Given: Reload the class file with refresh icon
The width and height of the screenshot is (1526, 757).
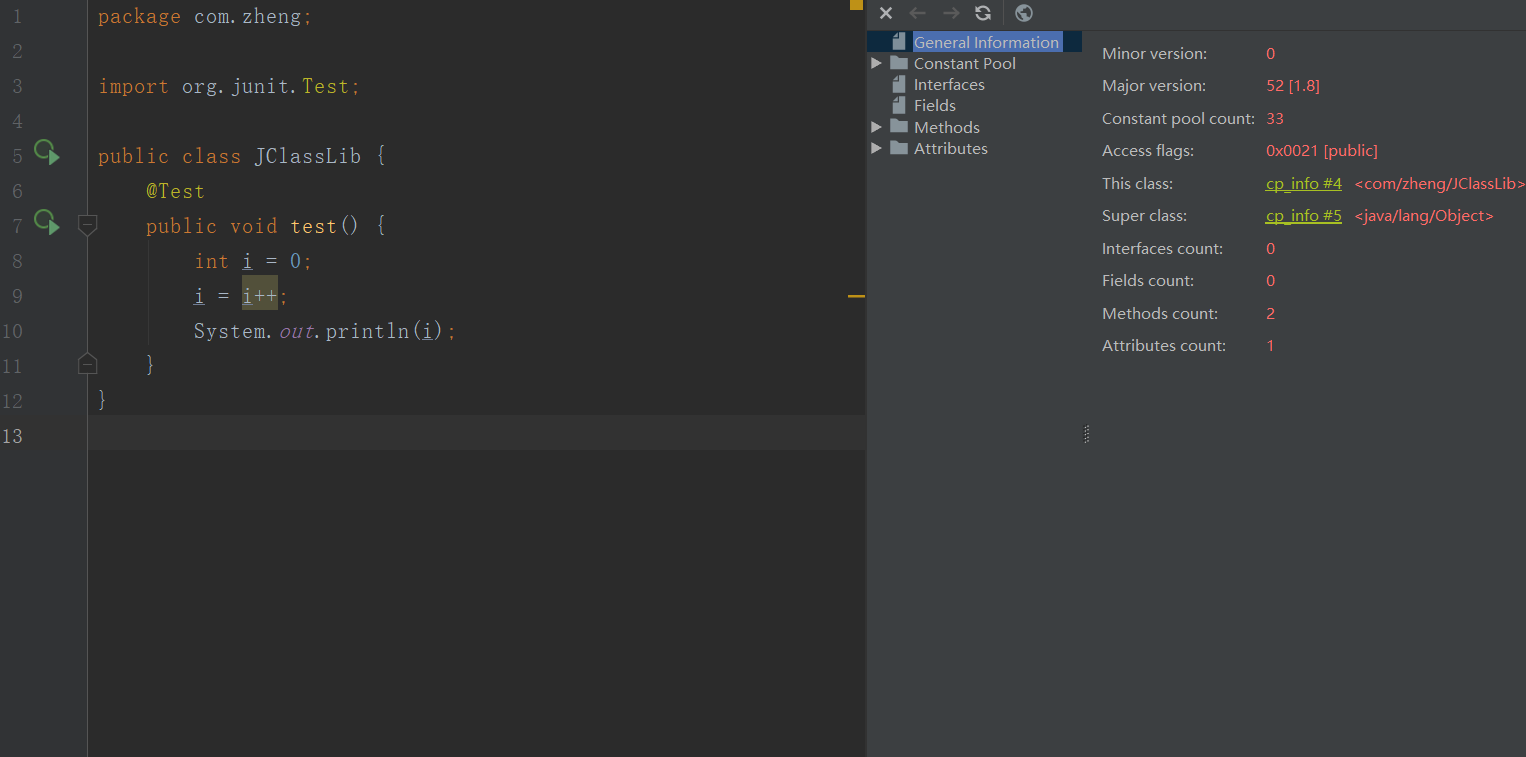Looking at the screenshot, I should [x=983, y=13].
